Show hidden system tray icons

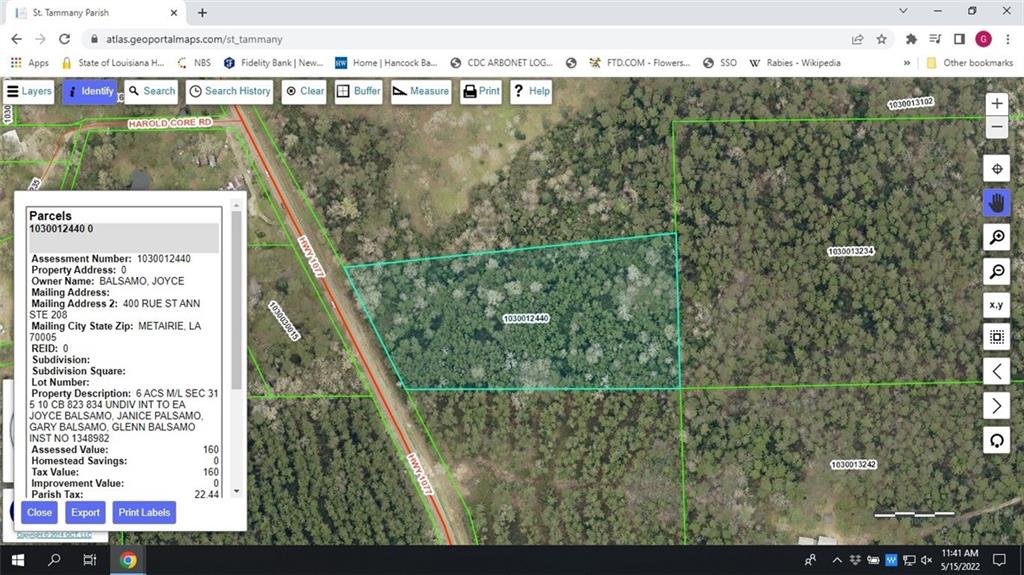pyautogui.click(x=837, y=560)
